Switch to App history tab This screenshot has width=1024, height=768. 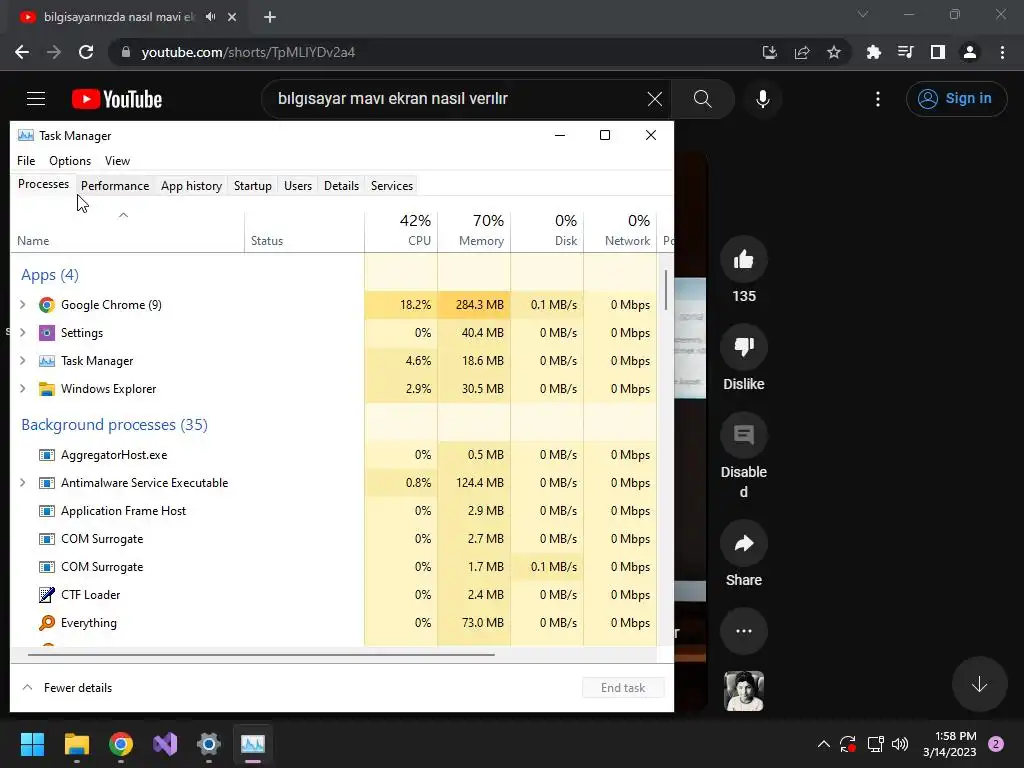pos(191,186)
